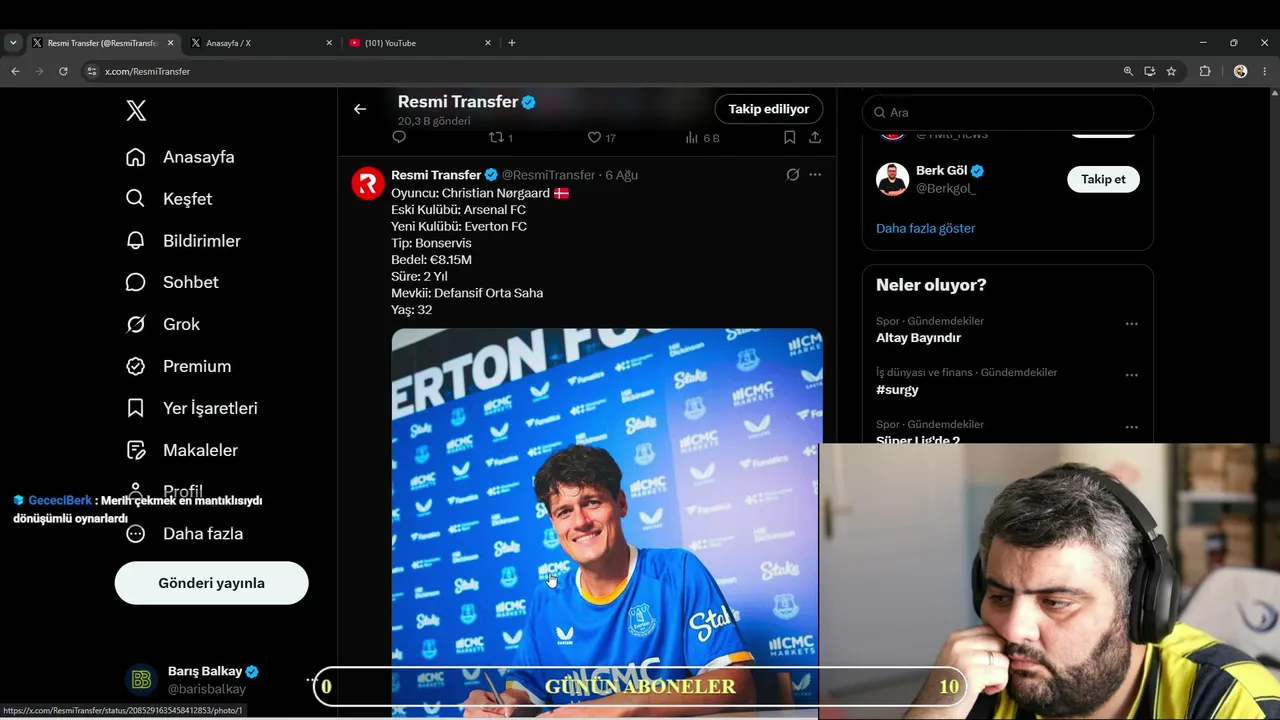The width and height of the screenshot is (1280, 720).
Task: Open the more options on the Nørgaard post
Action: (815, 175)
